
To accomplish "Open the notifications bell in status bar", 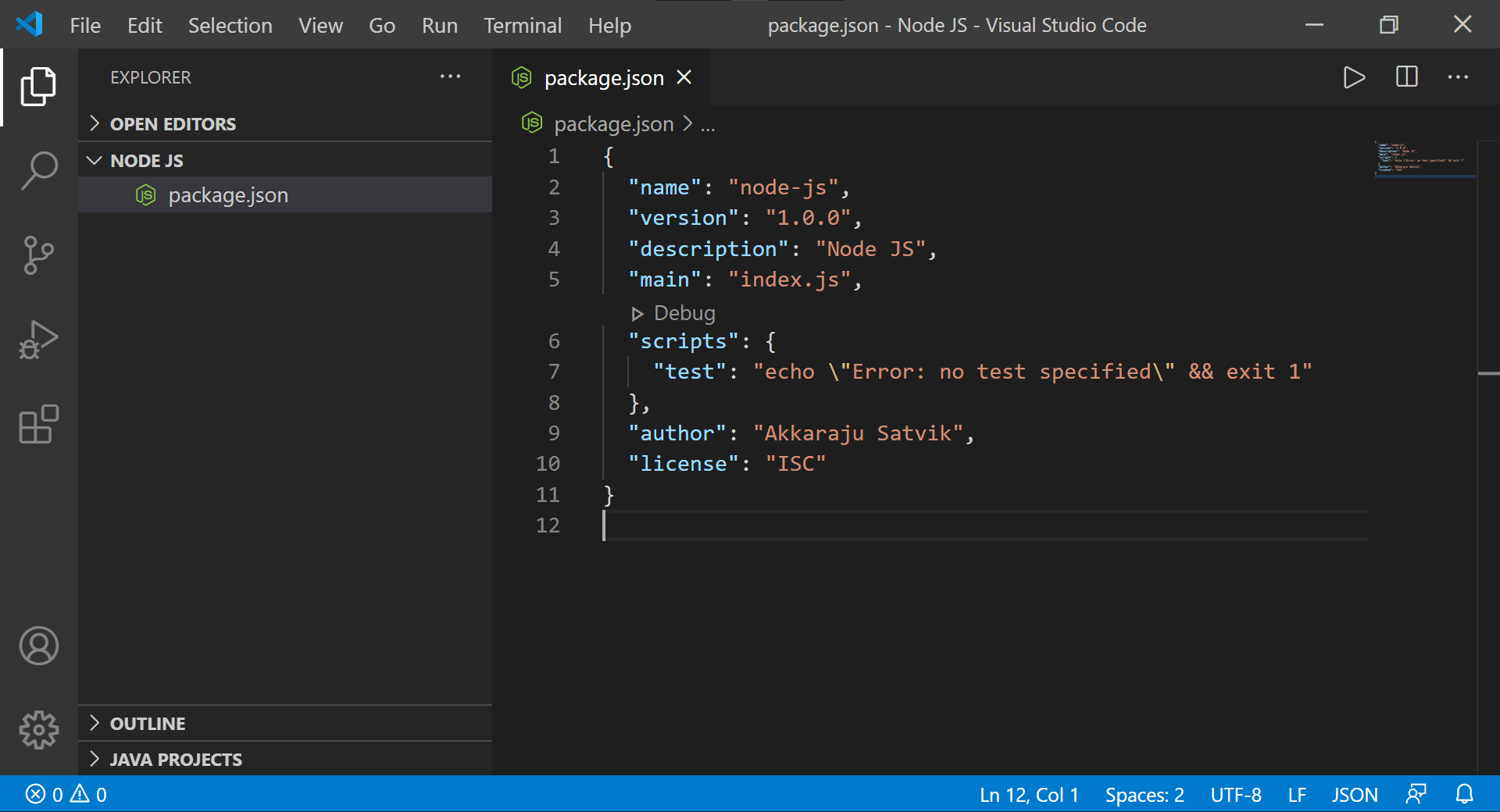I will tap(1464, 794).
